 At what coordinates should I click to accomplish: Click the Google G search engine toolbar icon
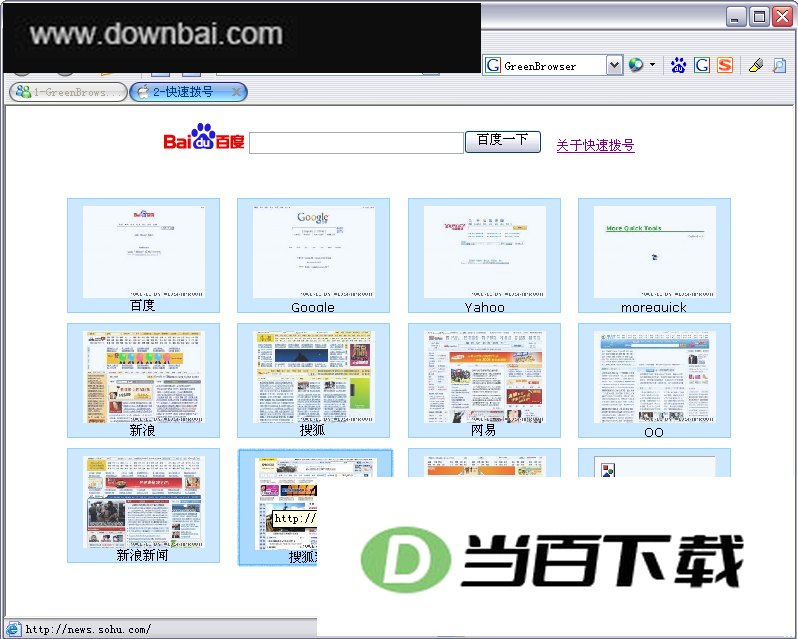(702, 65)
